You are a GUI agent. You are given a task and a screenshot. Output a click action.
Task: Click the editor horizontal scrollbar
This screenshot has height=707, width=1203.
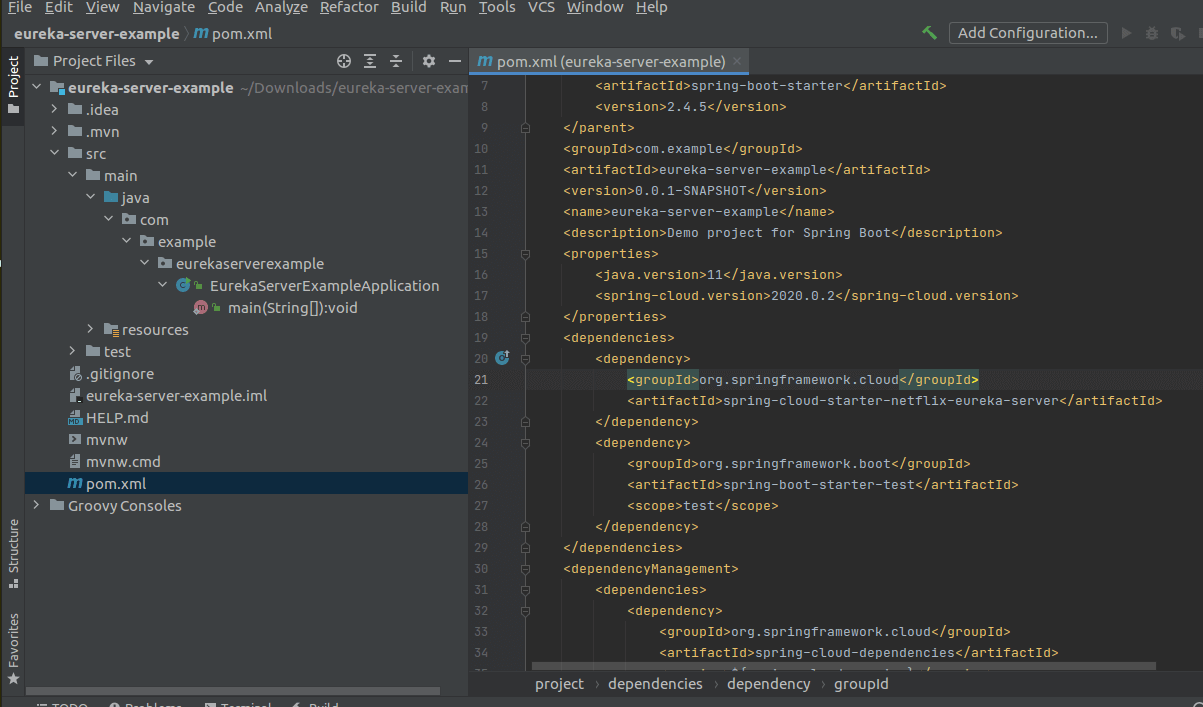click(x=843, y=665)
